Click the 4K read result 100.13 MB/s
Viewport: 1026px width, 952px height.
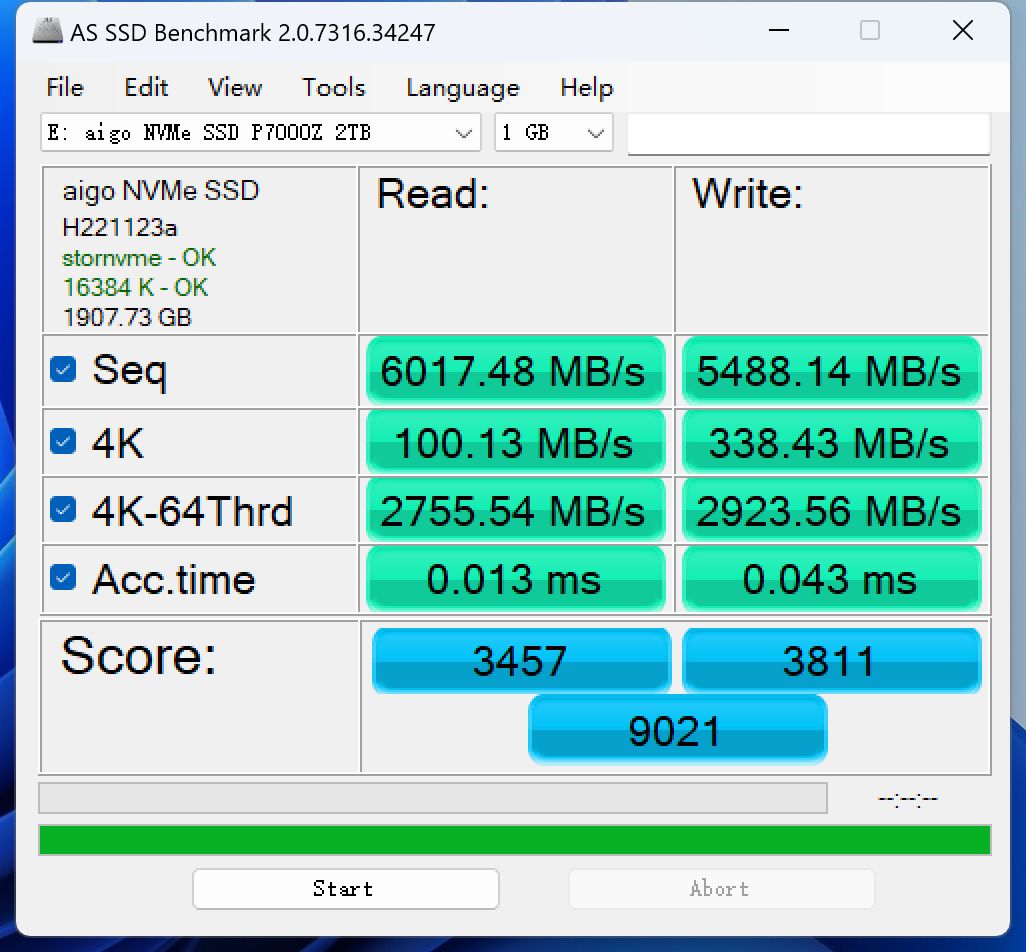pos(515,442)
